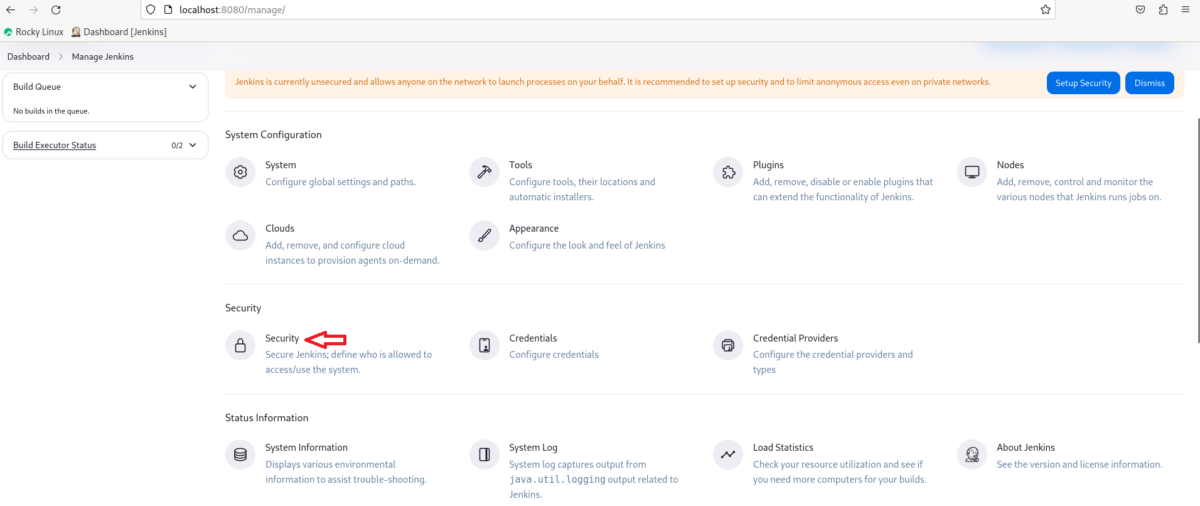Open the Firefox hamburger menu

coord(1186,10)
